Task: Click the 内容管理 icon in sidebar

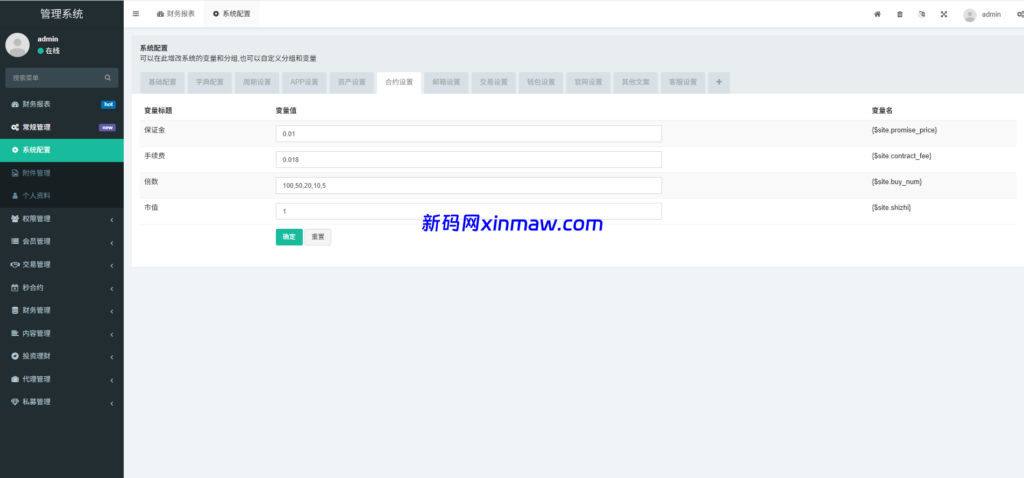Action: 15,333
